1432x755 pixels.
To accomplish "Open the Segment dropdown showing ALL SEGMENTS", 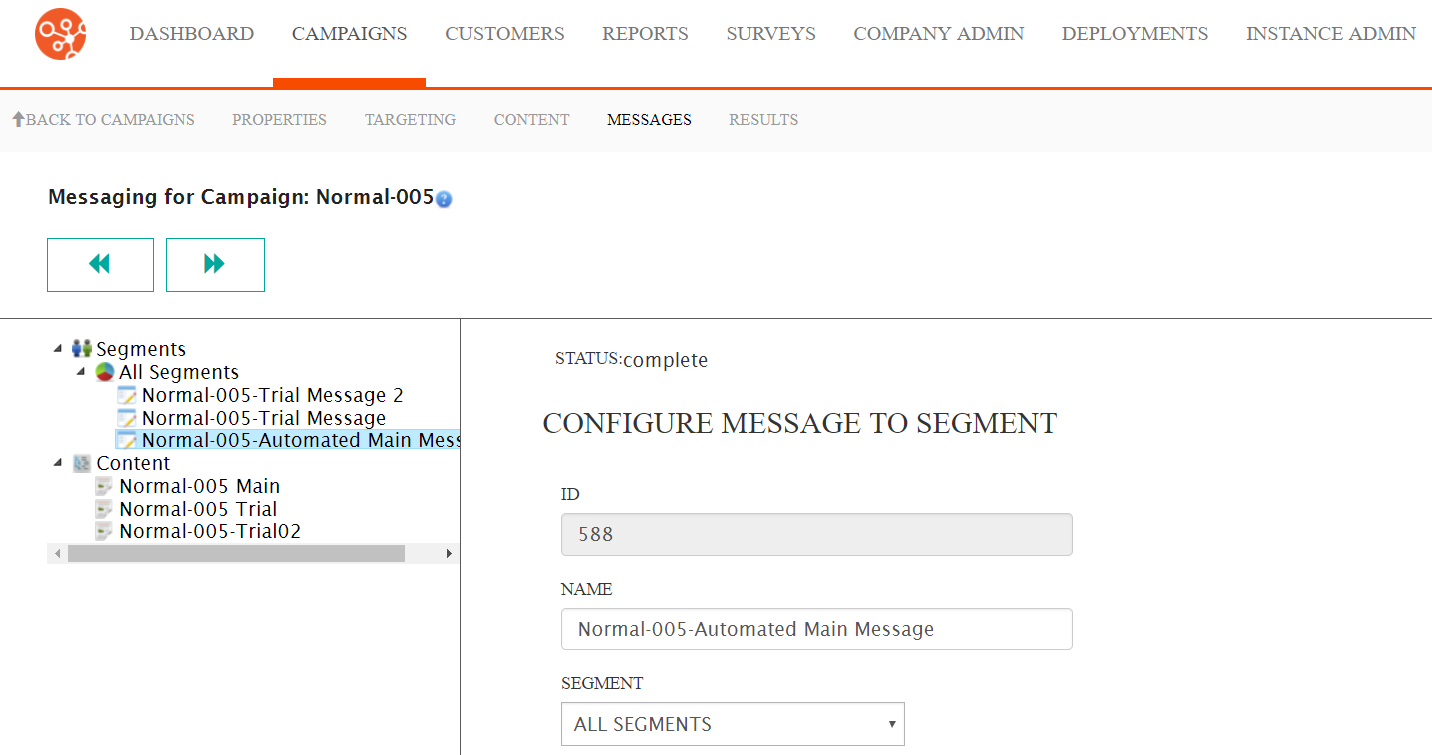I will tap(732, 724).
